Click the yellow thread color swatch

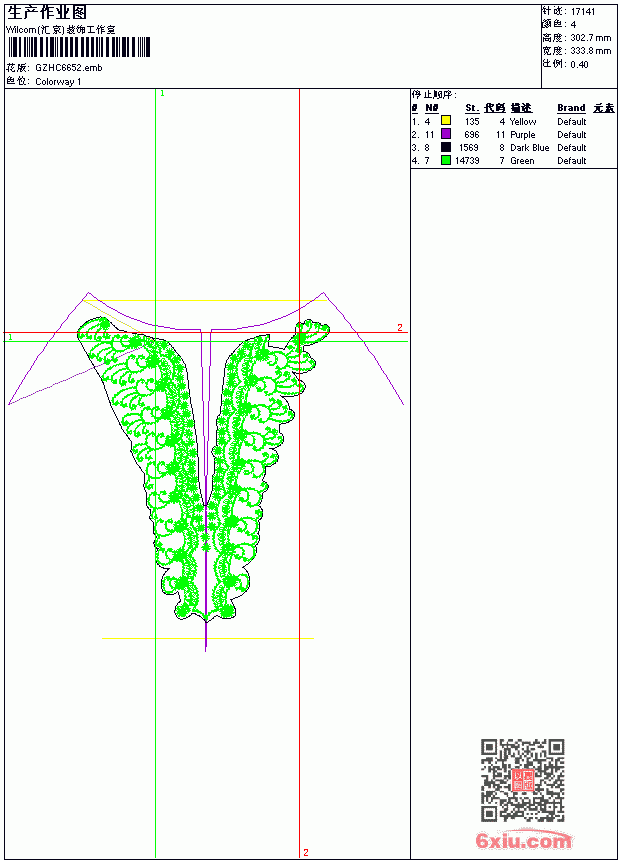446,120
